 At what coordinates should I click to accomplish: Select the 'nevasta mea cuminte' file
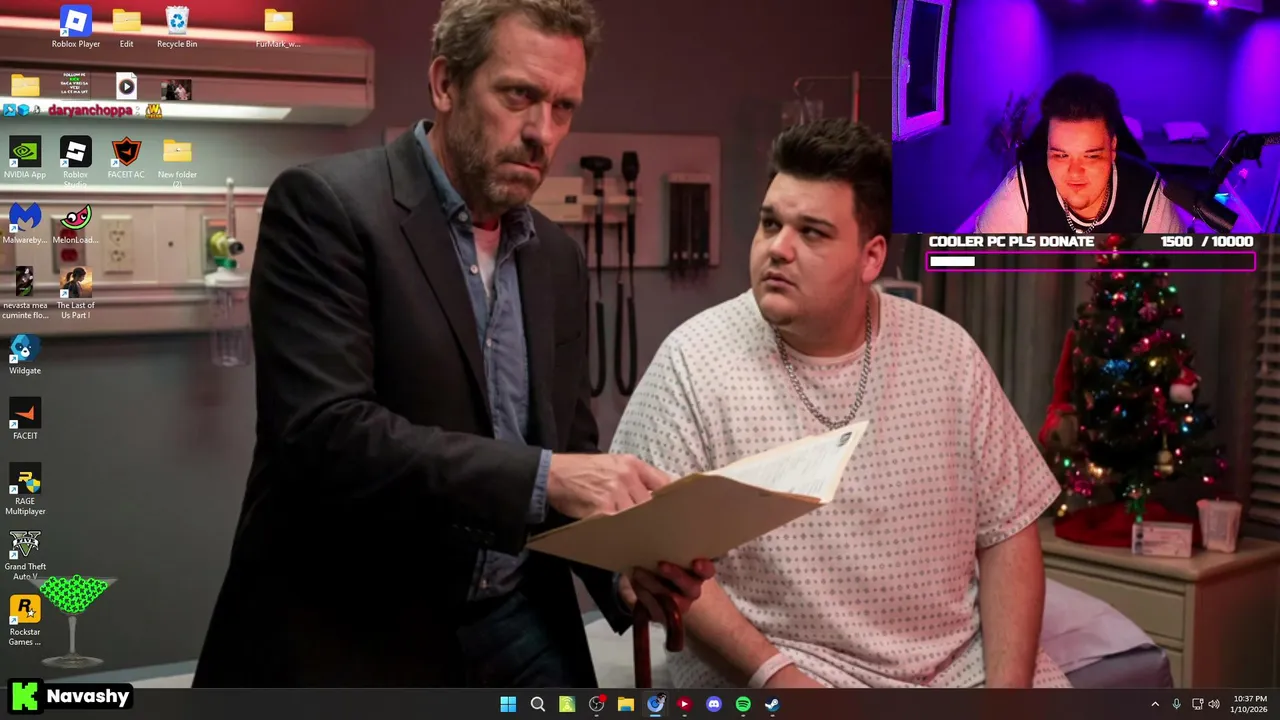tap(25, 293)
